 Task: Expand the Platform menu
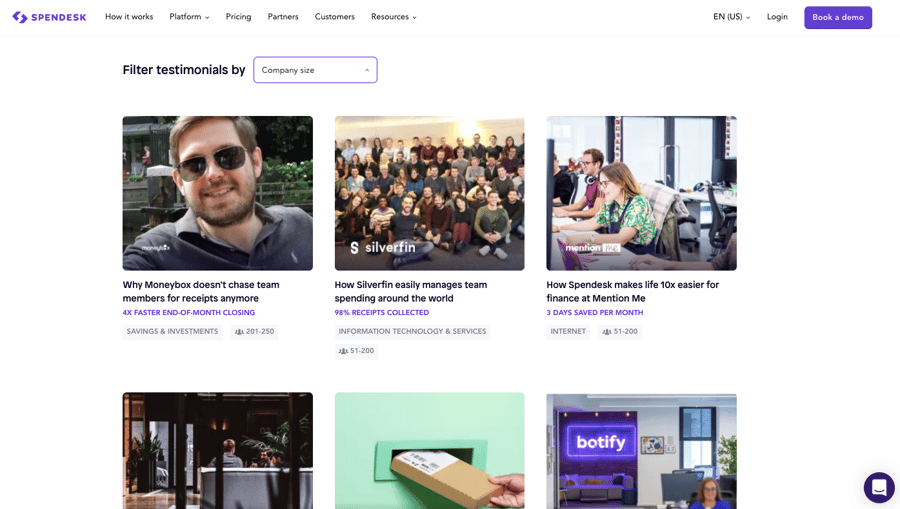click(x=189, y=17)
